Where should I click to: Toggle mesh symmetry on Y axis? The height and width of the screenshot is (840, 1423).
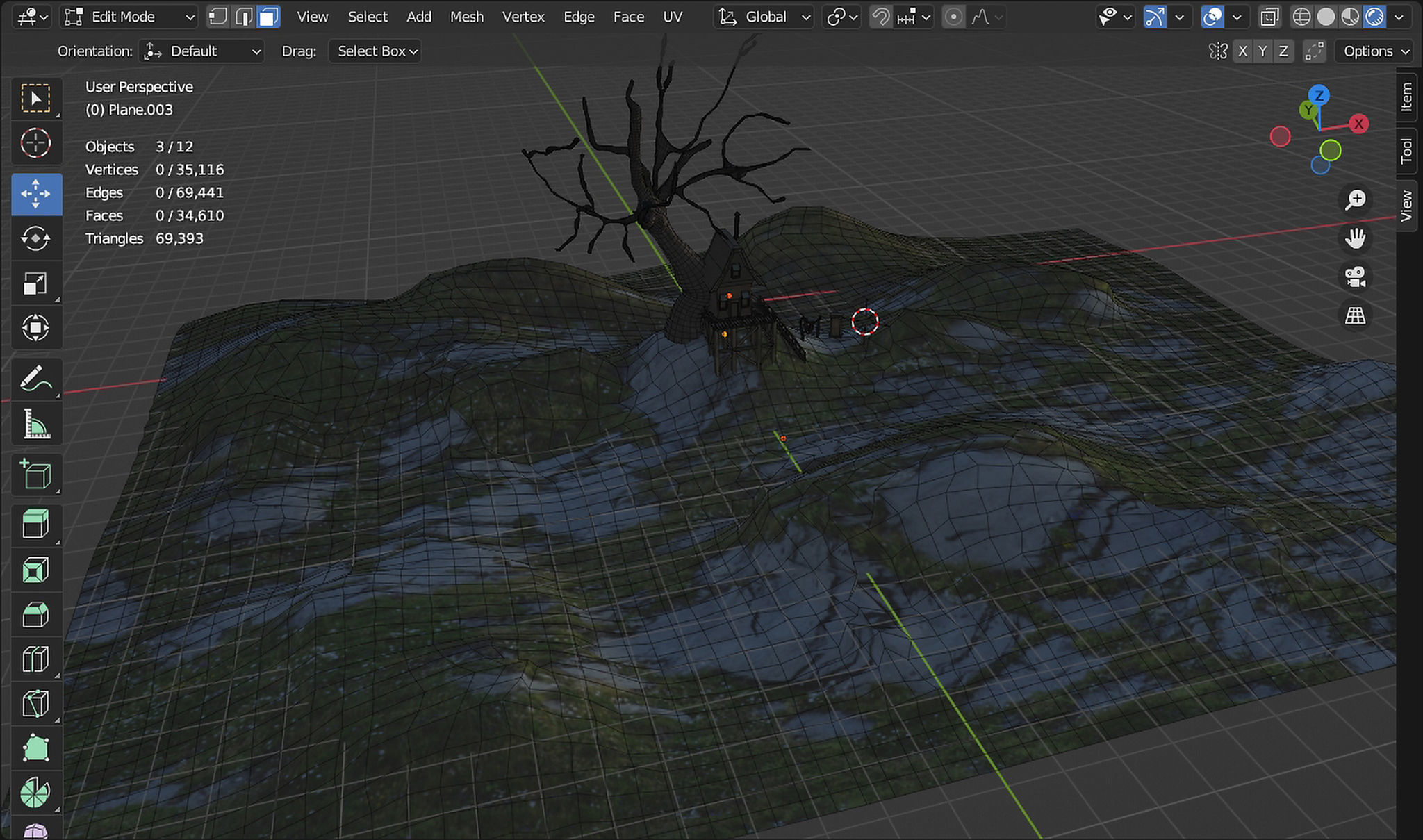click(1263, 51)
